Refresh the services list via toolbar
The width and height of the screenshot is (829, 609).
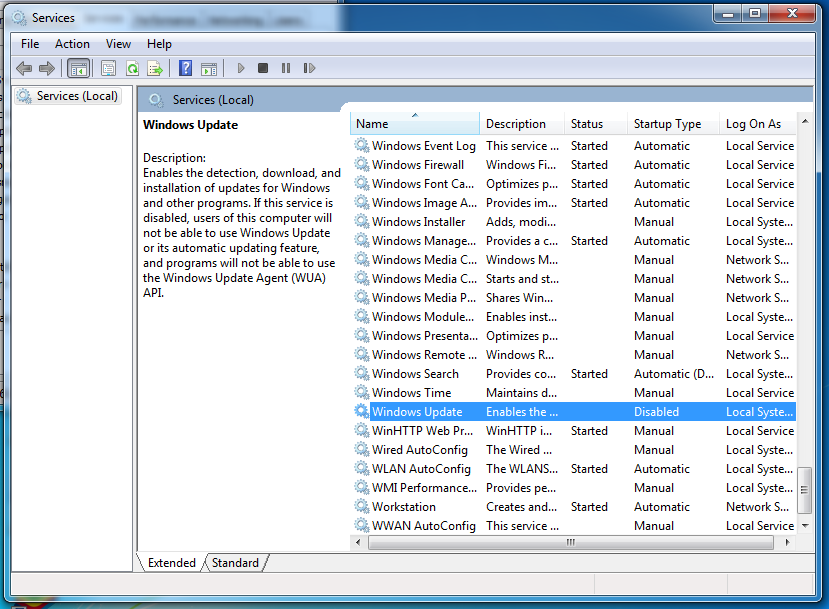(132, 68)
